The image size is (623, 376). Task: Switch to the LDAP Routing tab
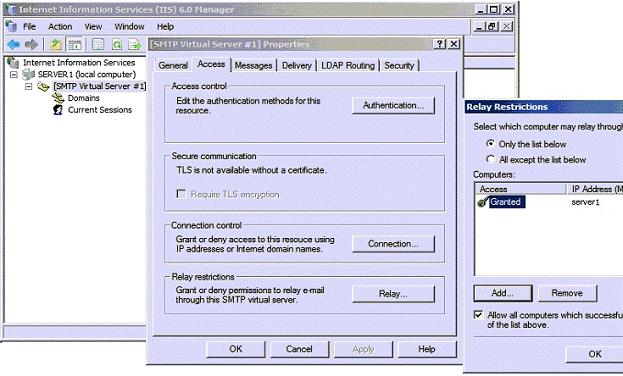(348, 66)
